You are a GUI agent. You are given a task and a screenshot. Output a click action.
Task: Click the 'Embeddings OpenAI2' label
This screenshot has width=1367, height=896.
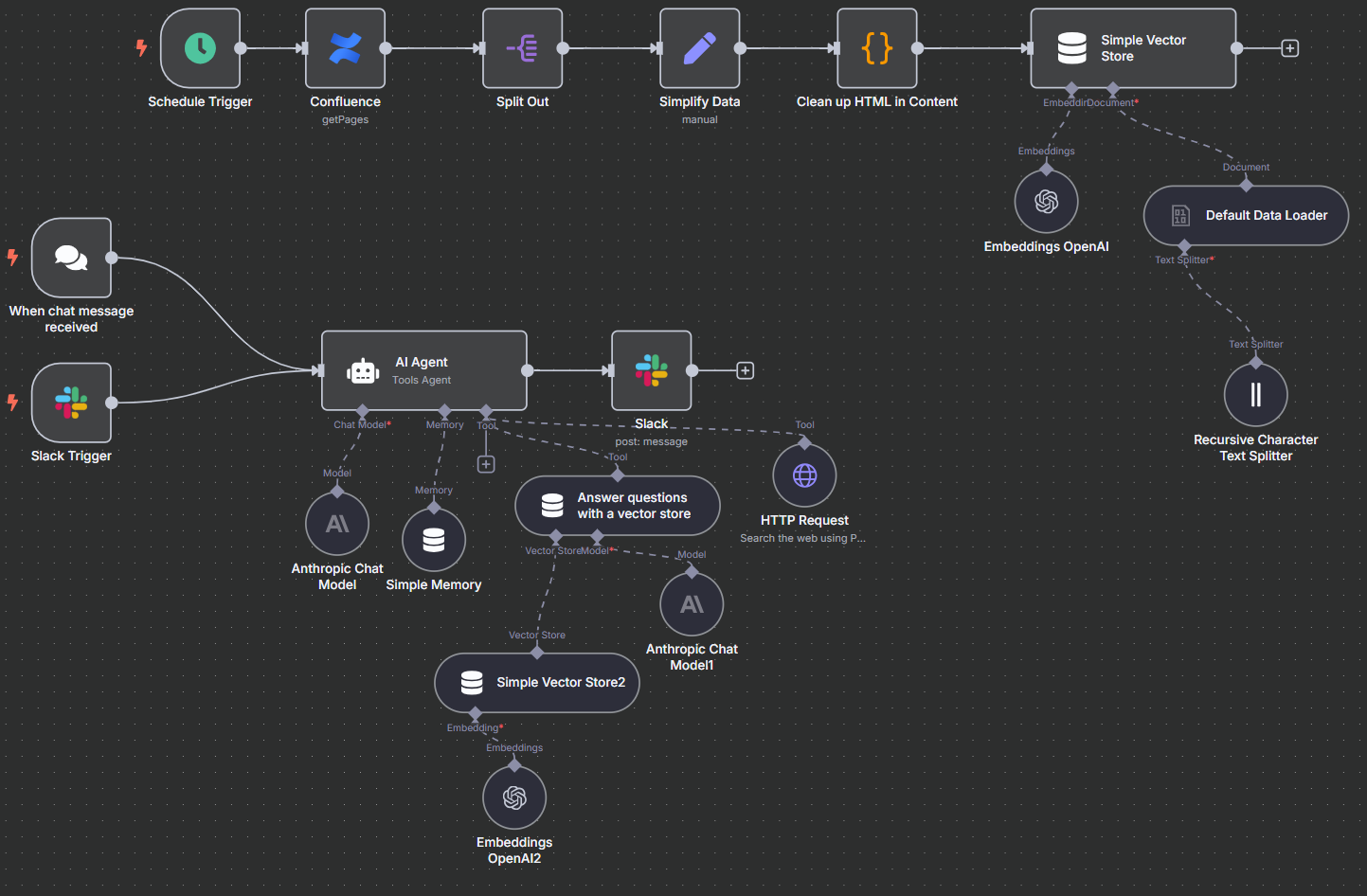pos(514,851)
